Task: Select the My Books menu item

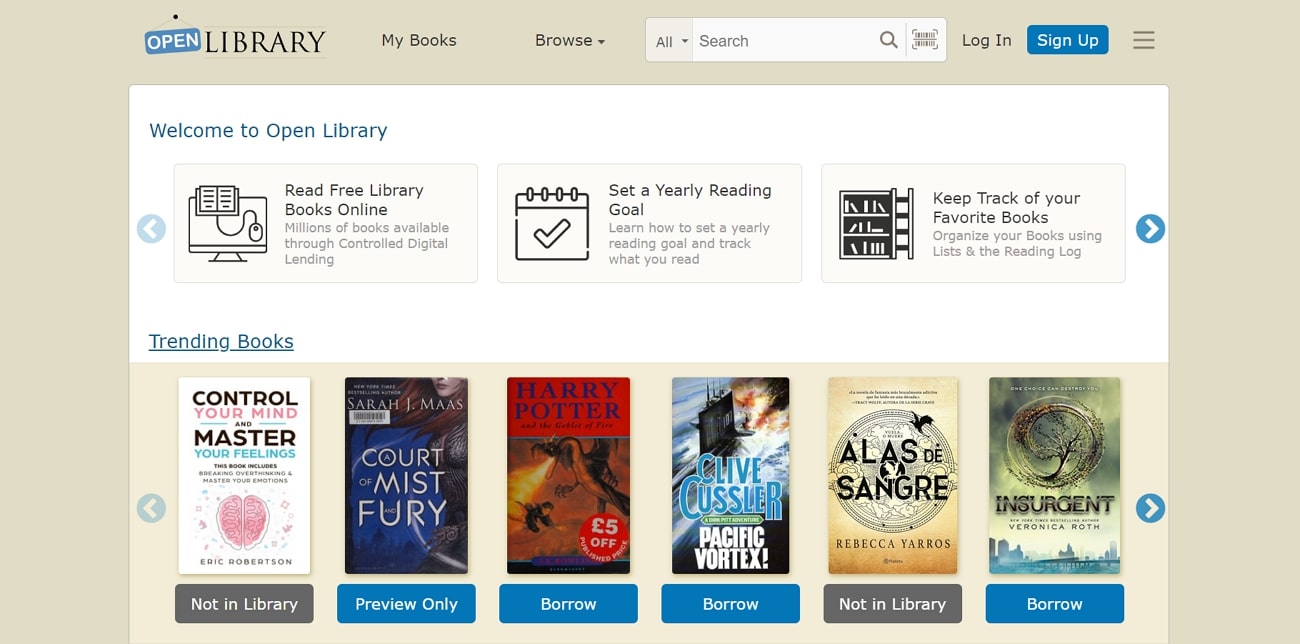Action: [x=418, y=40]
